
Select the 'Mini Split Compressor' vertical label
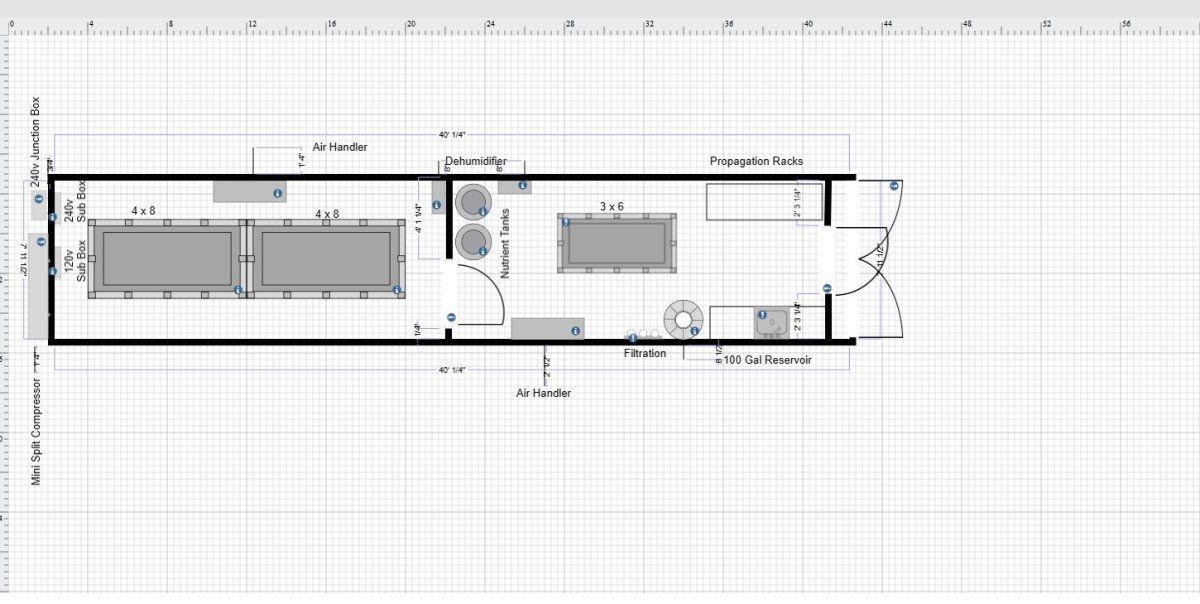pyautogui.click(x=36, y=432)
